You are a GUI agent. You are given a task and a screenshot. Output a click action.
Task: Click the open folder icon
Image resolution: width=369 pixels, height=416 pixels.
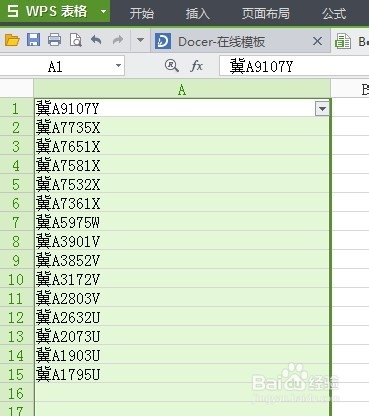coord(12,41)
